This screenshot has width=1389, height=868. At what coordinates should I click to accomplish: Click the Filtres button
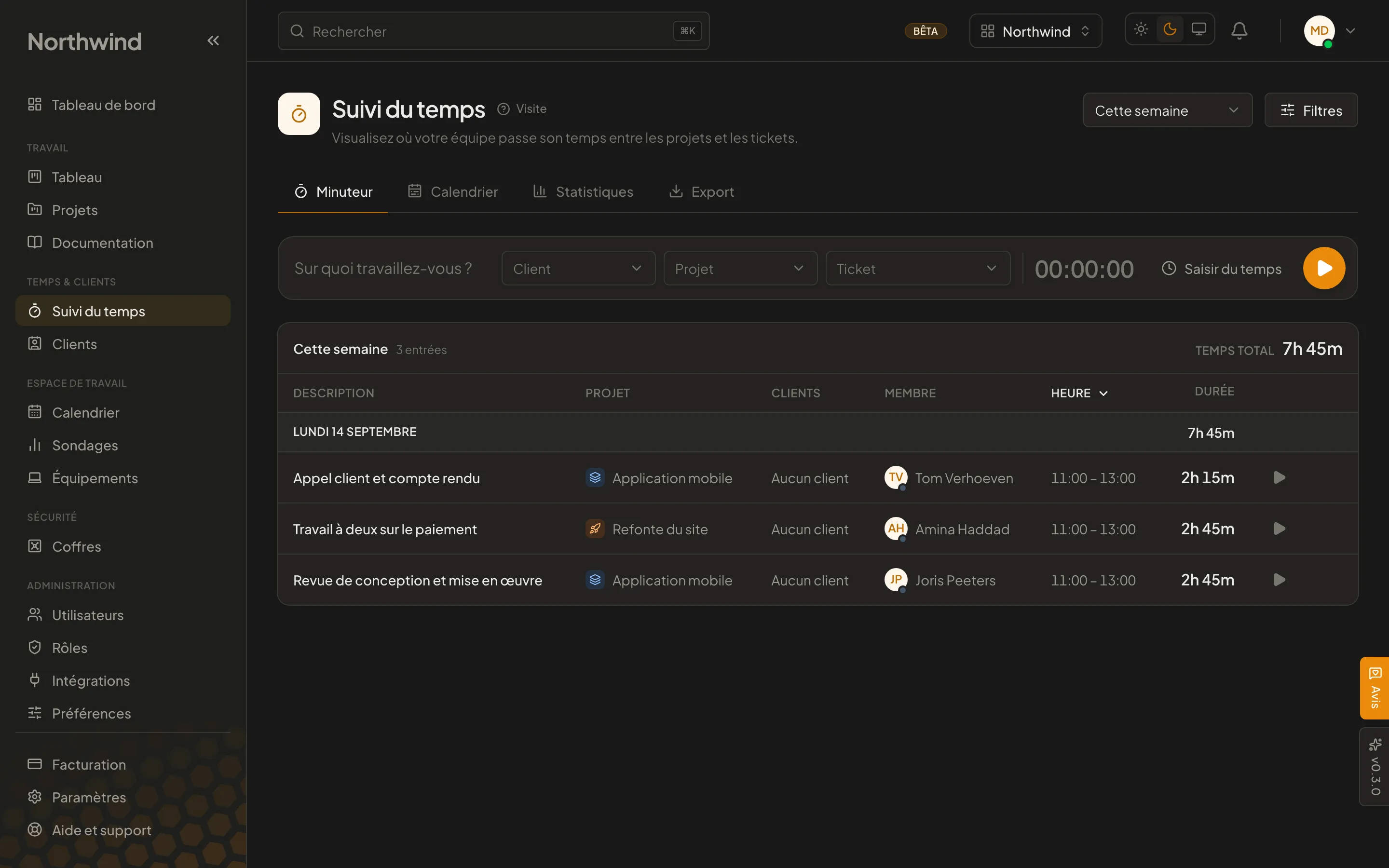(1311, 110)
